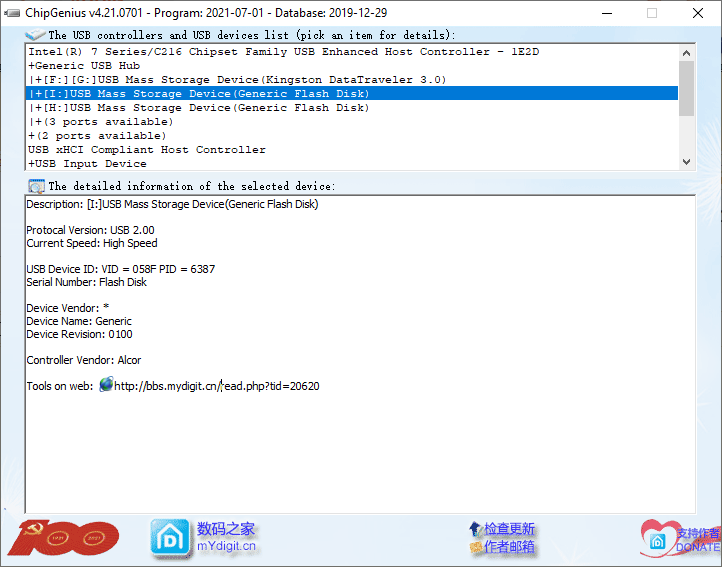Click the 支持作者 DONATE text
Screen dimensions: 722x567
click(x=698, y=540)
